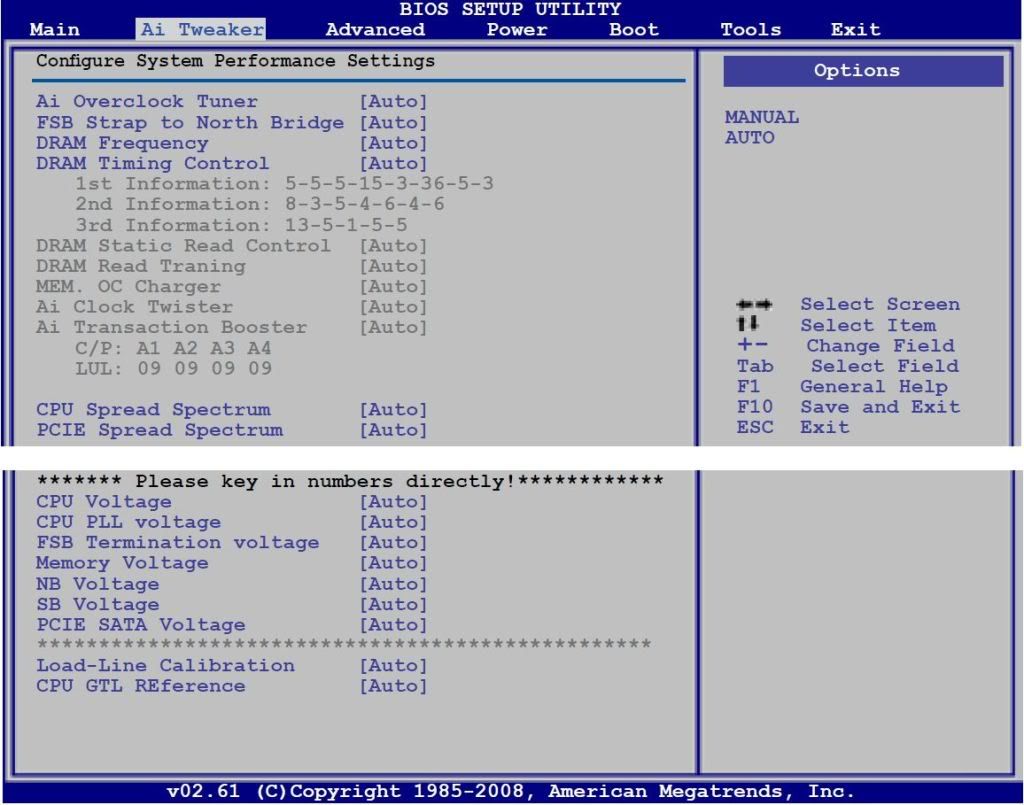
Task: Open the Main tab
Action: point(55,30)
